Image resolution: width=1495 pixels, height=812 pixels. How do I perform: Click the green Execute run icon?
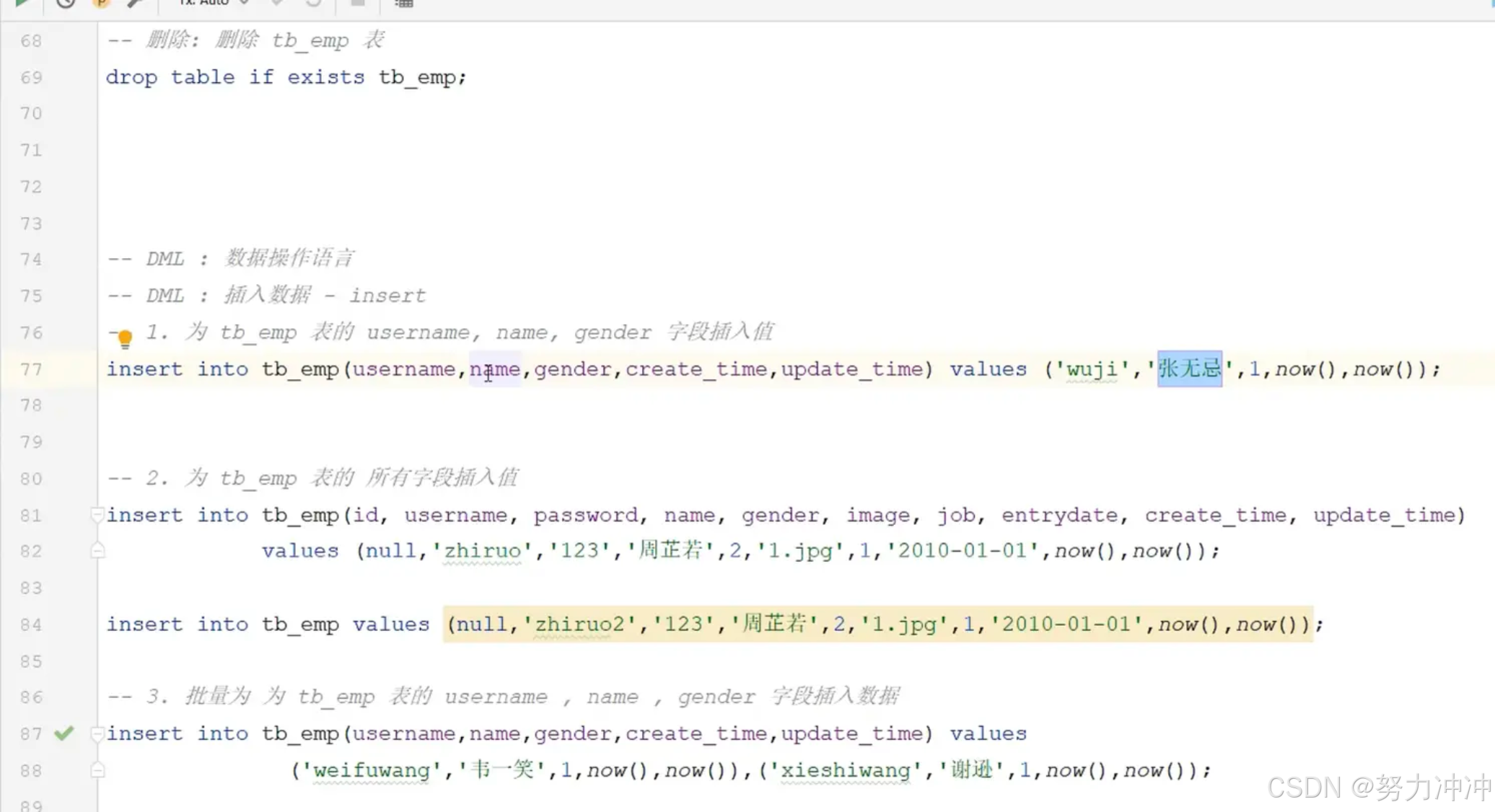coord(22,3)
